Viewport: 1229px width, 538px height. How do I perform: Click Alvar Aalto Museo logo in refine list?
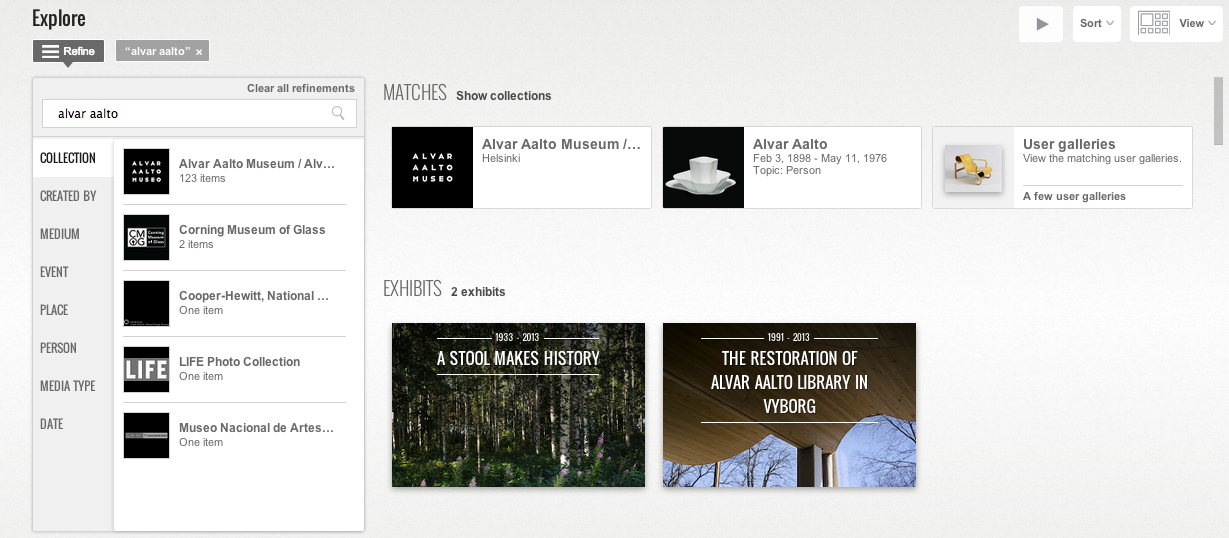[146, 171]
